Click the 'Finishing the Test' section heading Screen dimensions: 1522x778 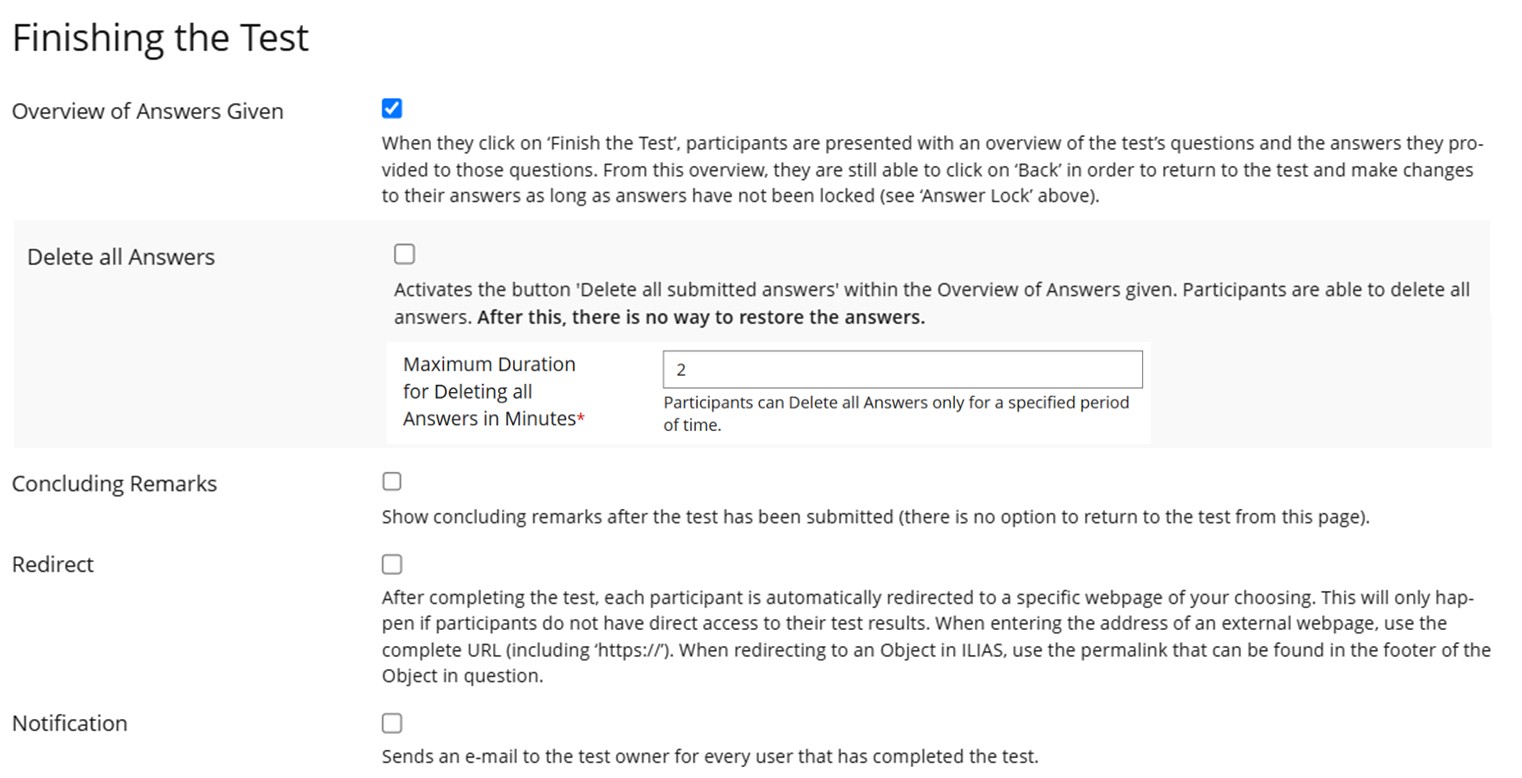click(160, 38)
